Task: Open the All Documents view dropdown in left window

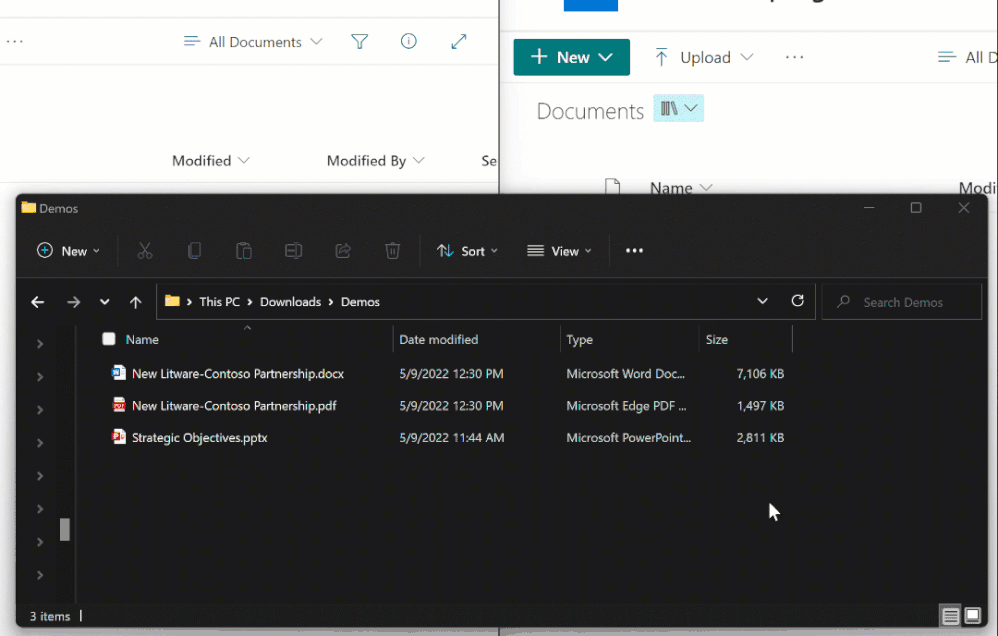Action: pos(253,42)
